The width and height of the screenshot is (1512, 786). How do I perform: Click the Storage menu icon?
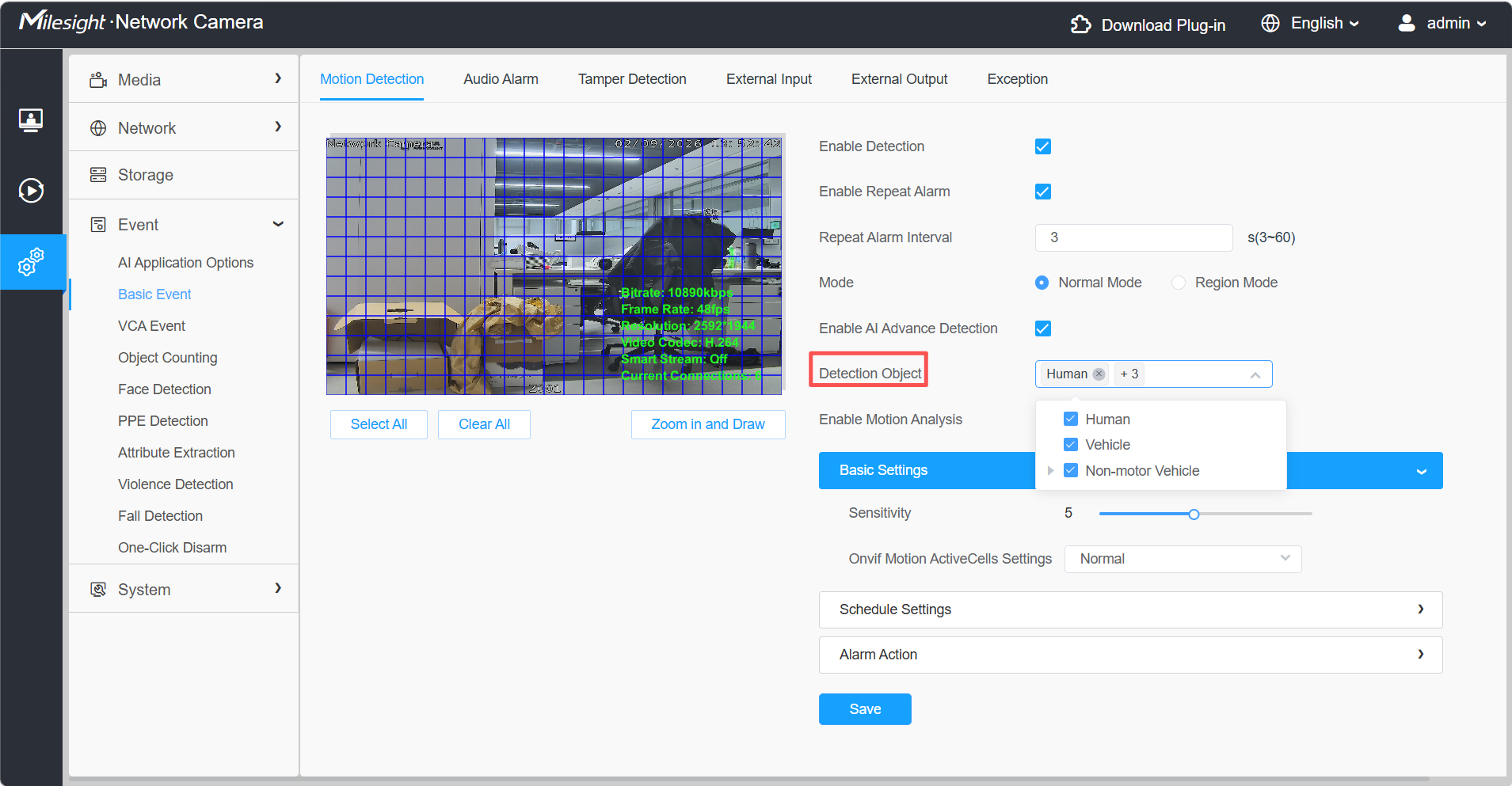98,175
